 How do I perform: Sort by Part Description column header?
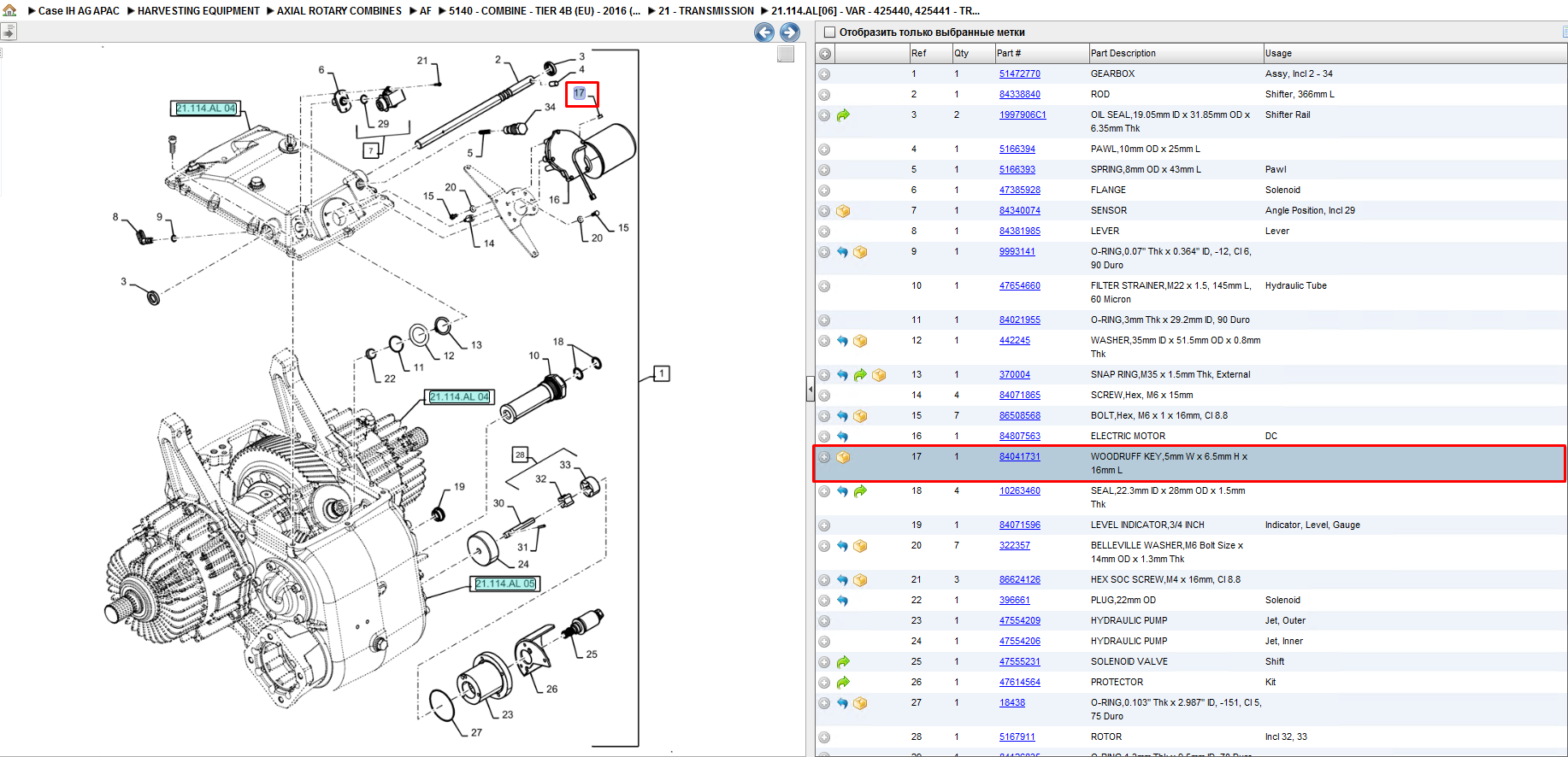[x=1176, y=53]
